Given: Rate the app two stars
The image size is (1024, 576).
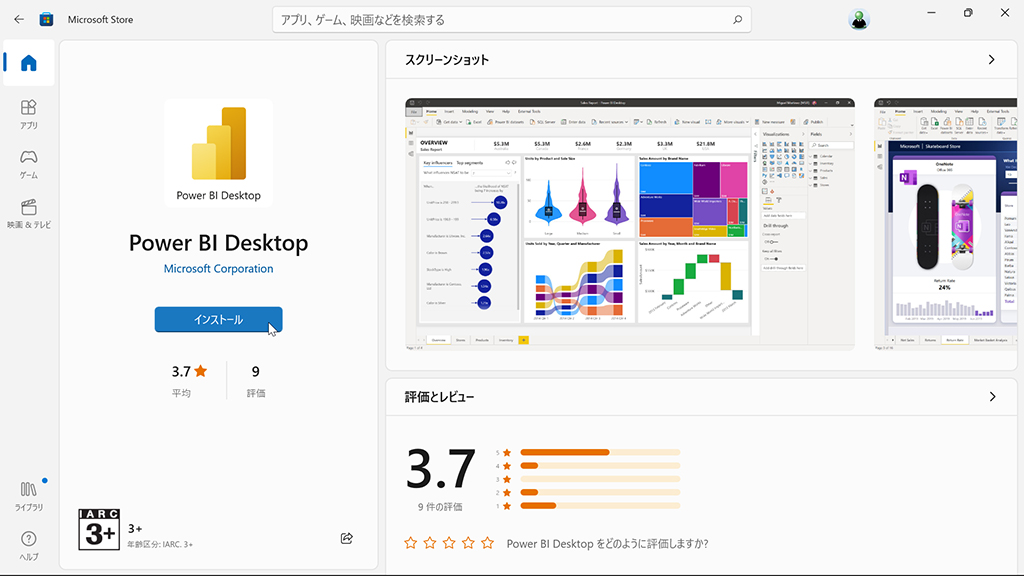Looking at the screenshot, I should [x=430, y=543].
